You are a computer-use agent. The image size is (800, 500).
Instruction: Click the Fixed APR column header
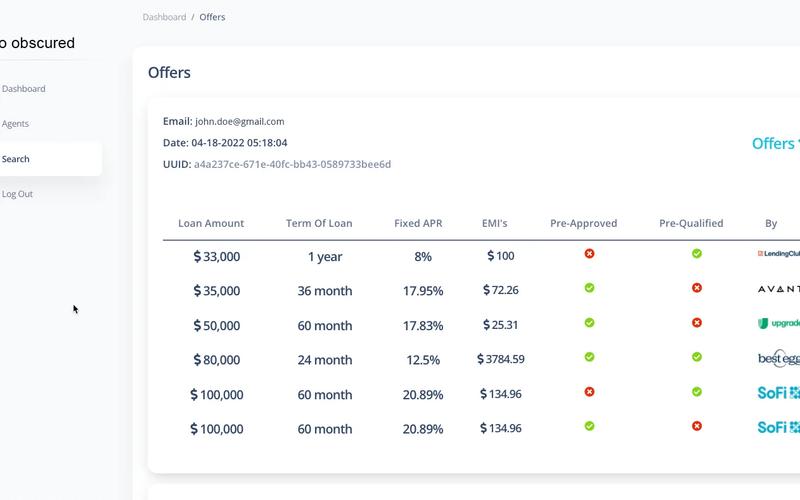click(x=418, y=223)
